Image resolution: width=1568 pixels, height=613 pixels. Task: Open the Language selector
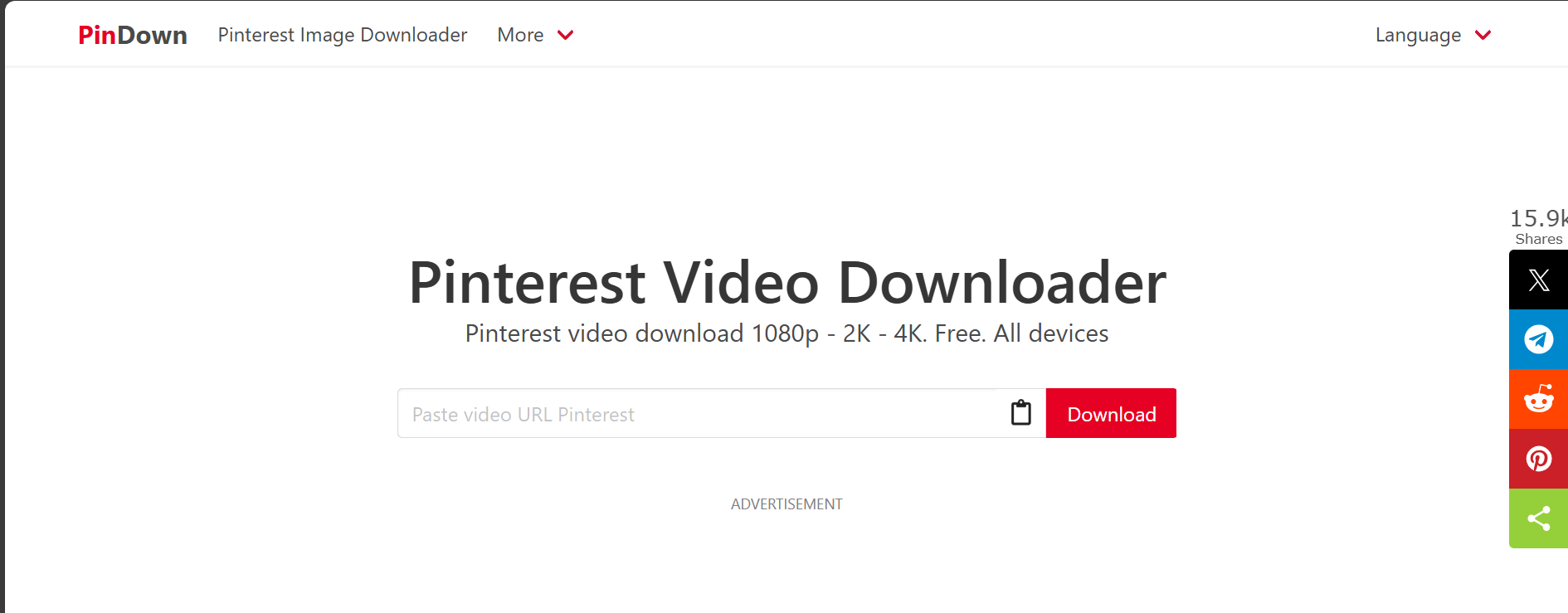point(1418,35)
